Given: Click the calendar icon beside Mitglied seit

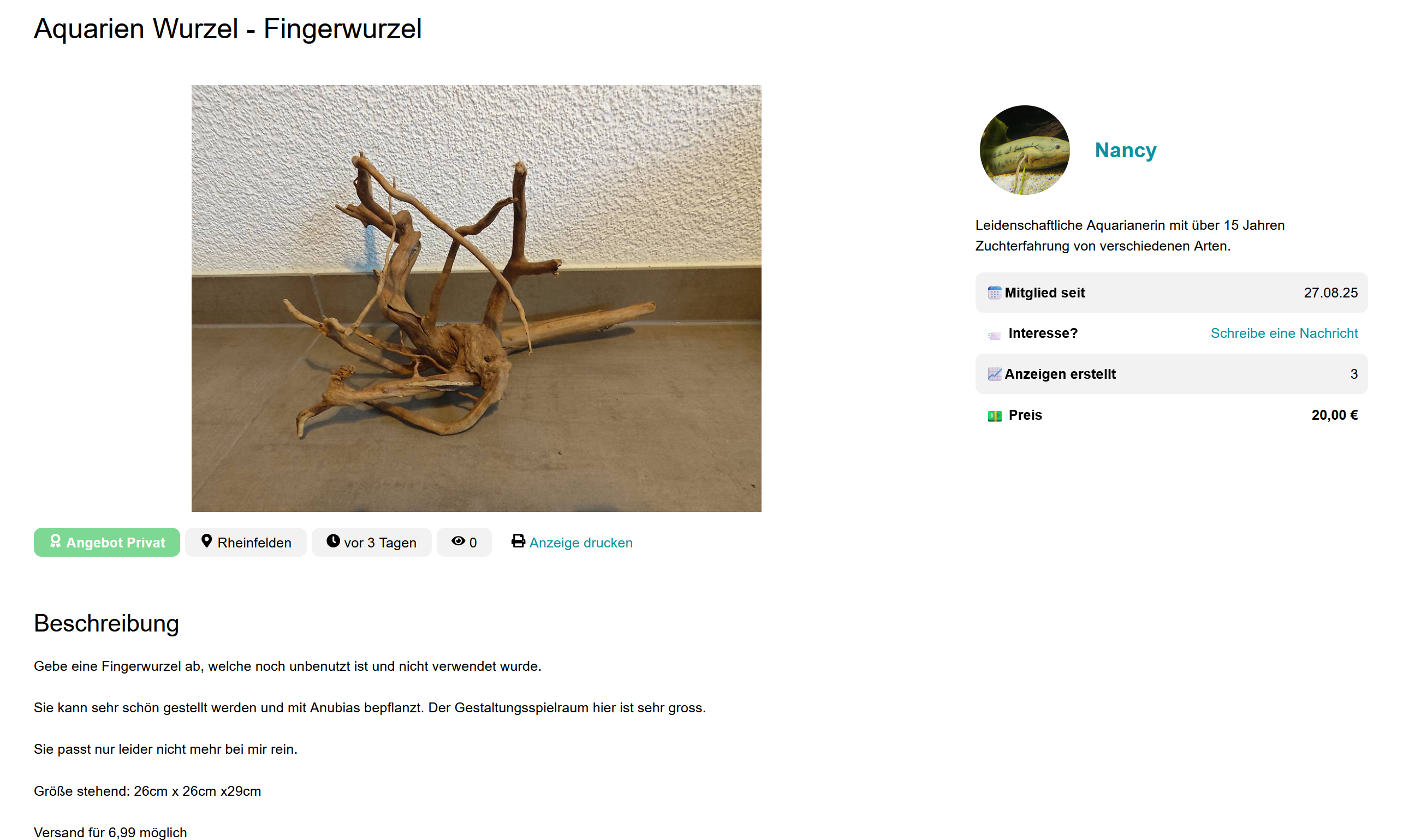Looking at the screenshot, I should (995, 293).
